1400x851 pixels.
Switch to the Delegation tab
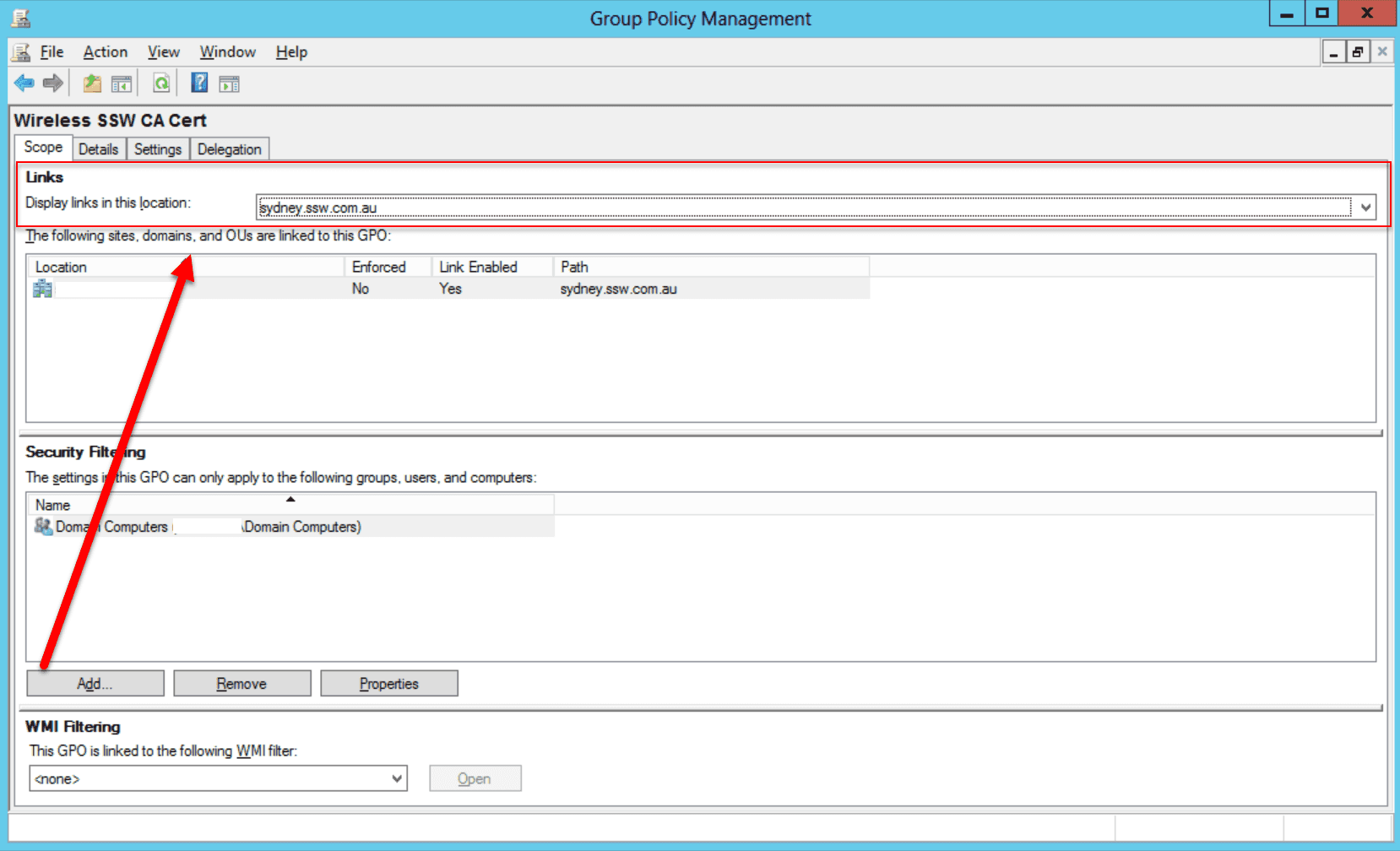229,149
